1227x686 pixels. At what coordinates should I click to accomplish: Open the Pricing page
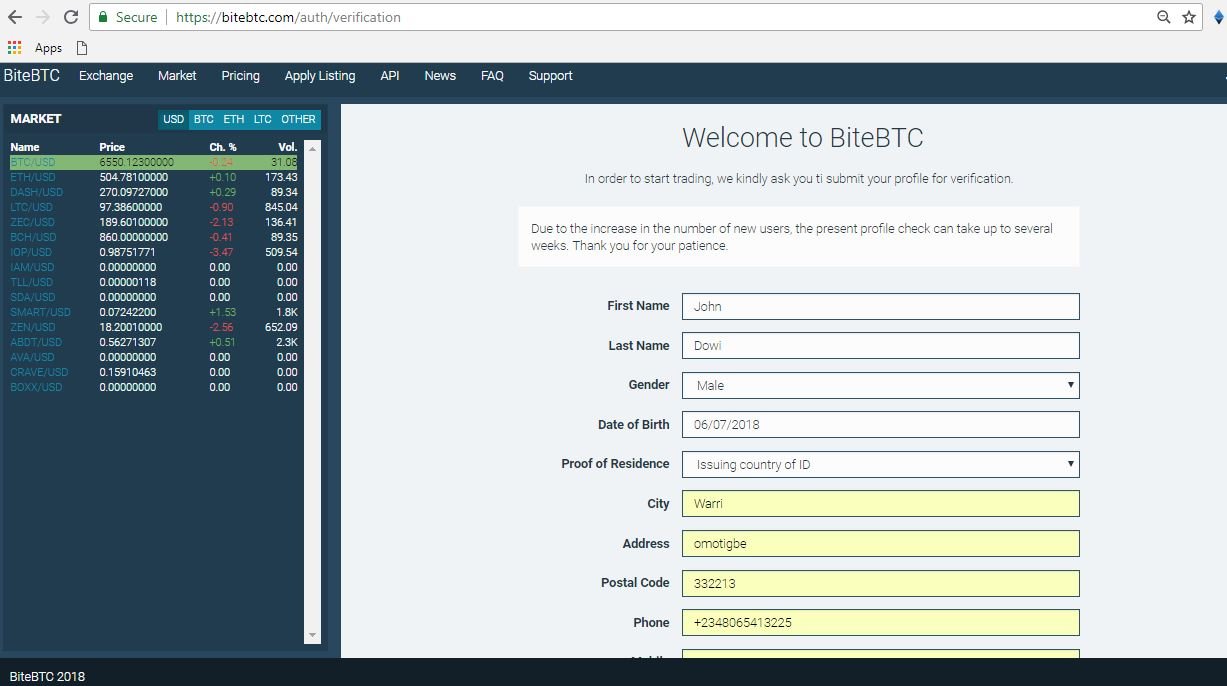coord(241,75)
